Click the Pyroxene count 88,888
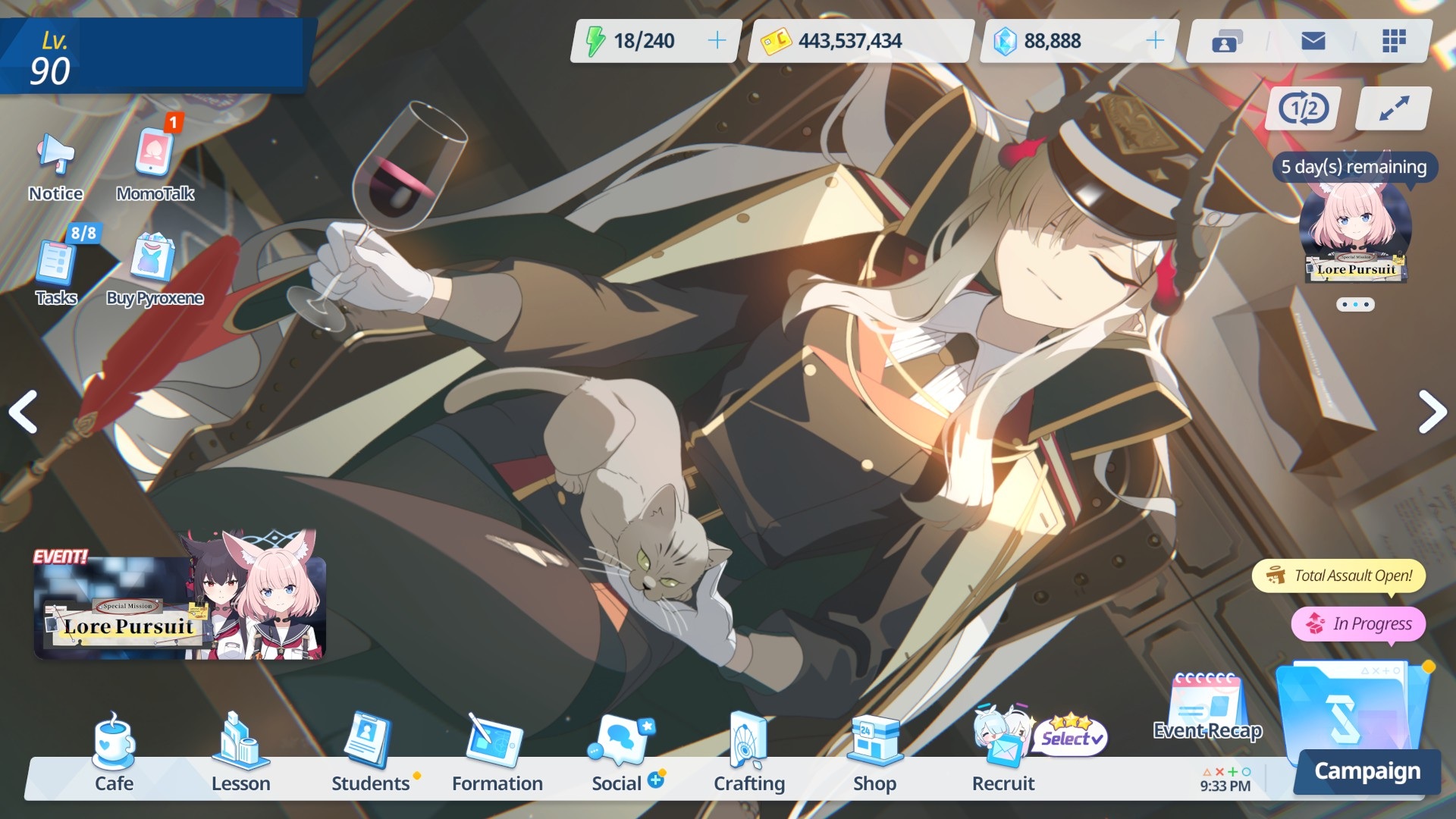The height and width of the screenshot is (819, 1456). coord(1053,41)
